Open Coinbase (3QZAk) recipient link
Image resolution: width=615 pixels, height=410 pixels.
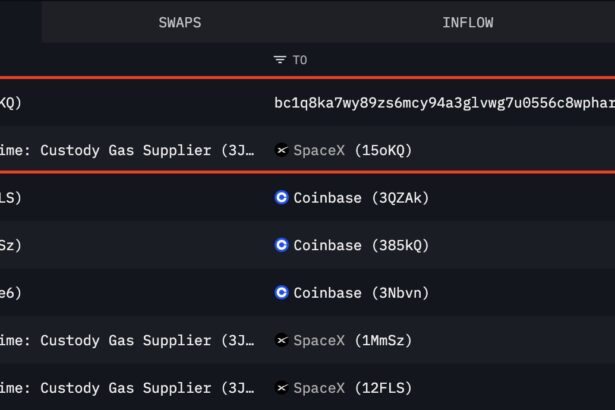(360, 198)
